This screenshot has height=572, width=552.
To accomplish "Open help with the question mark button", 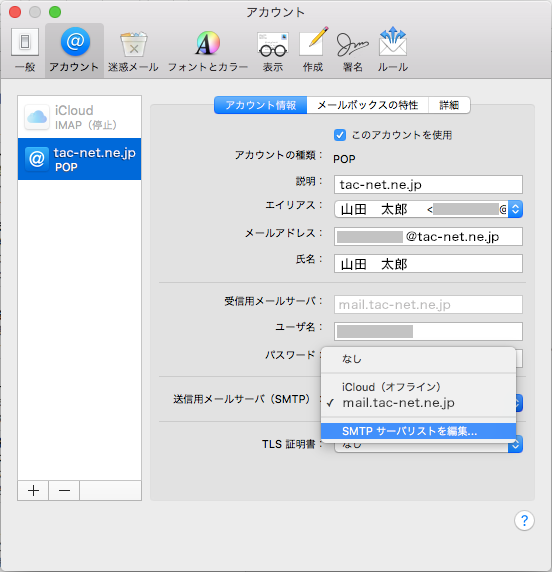I will pos(524,521).
